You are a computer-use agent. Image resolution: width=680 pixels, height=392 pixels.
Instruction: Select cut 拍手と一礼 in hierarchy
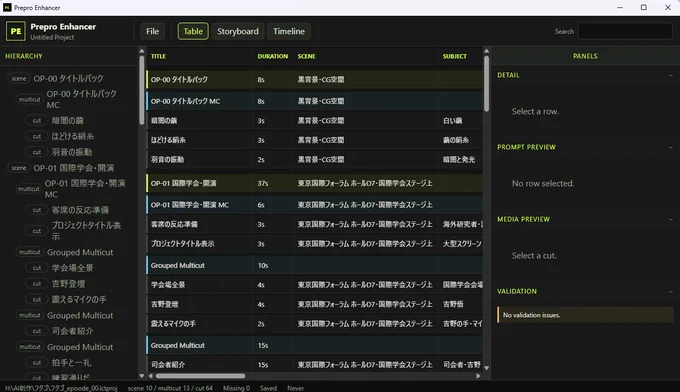pyautogui.click(x=71, y=363)
